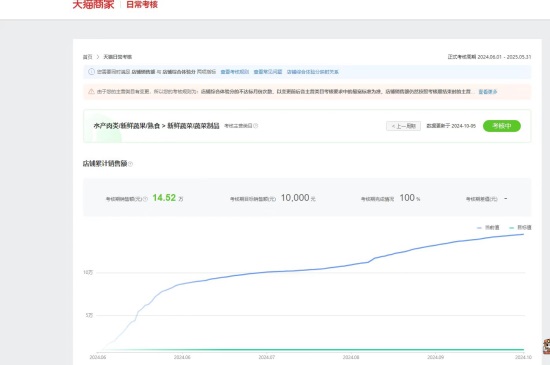The width and height of the screenshot is (550, 365).
Task: Toggle the 目标值 green legend series
Action: [520, 228]
